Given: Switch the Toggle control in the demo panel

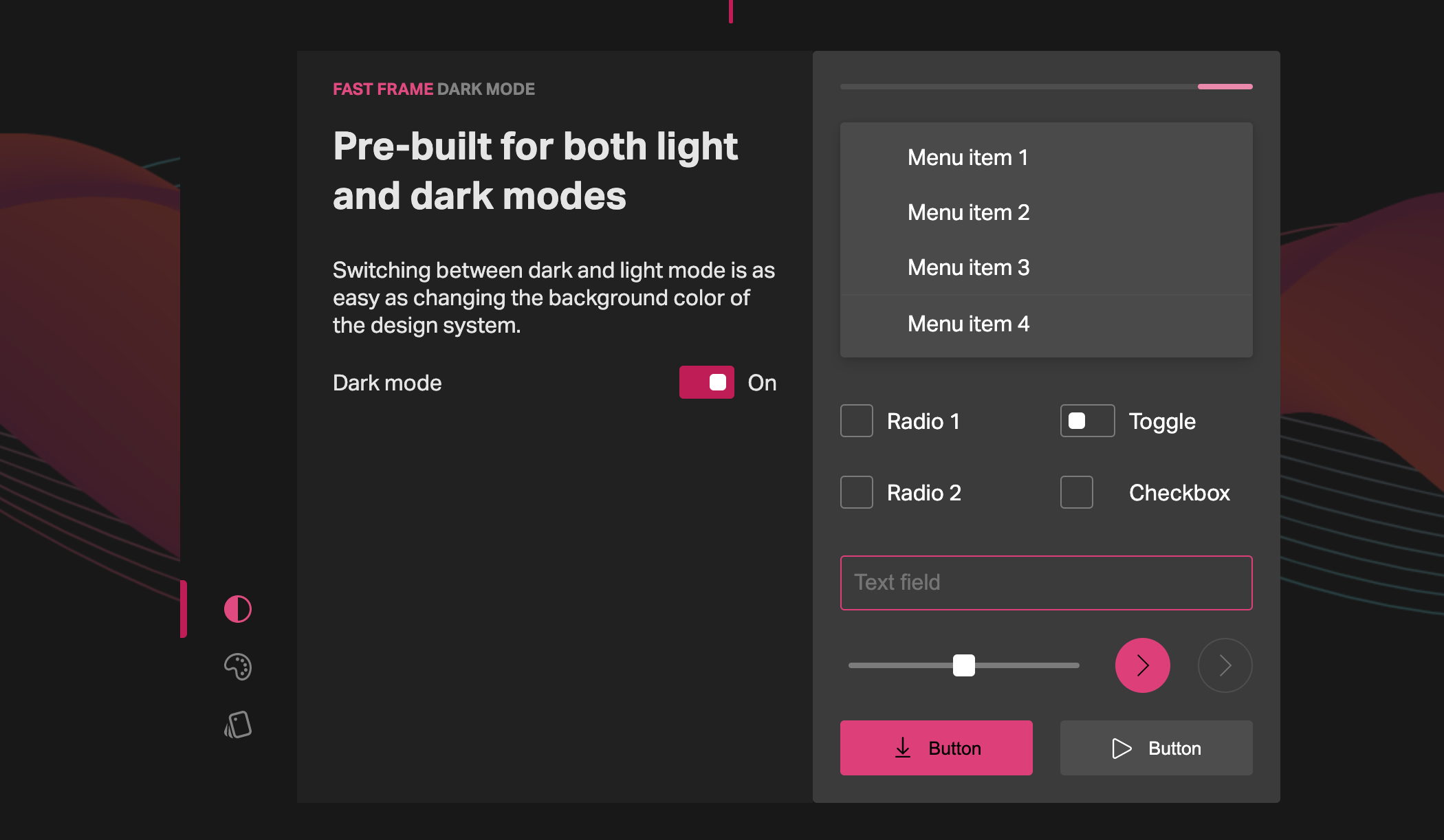Looking at the screenshot, I should [1086, 421].
